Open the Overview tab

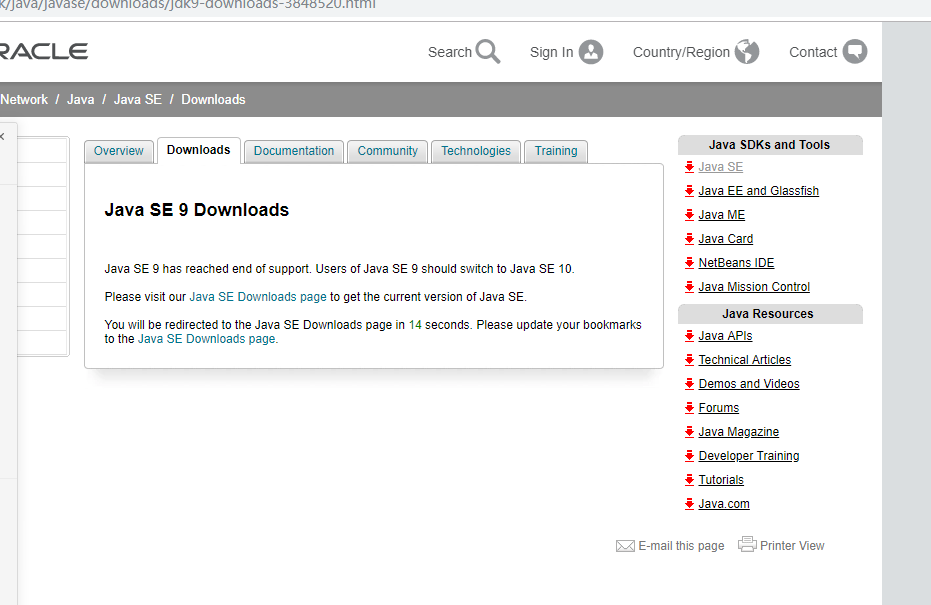(119, 151)
